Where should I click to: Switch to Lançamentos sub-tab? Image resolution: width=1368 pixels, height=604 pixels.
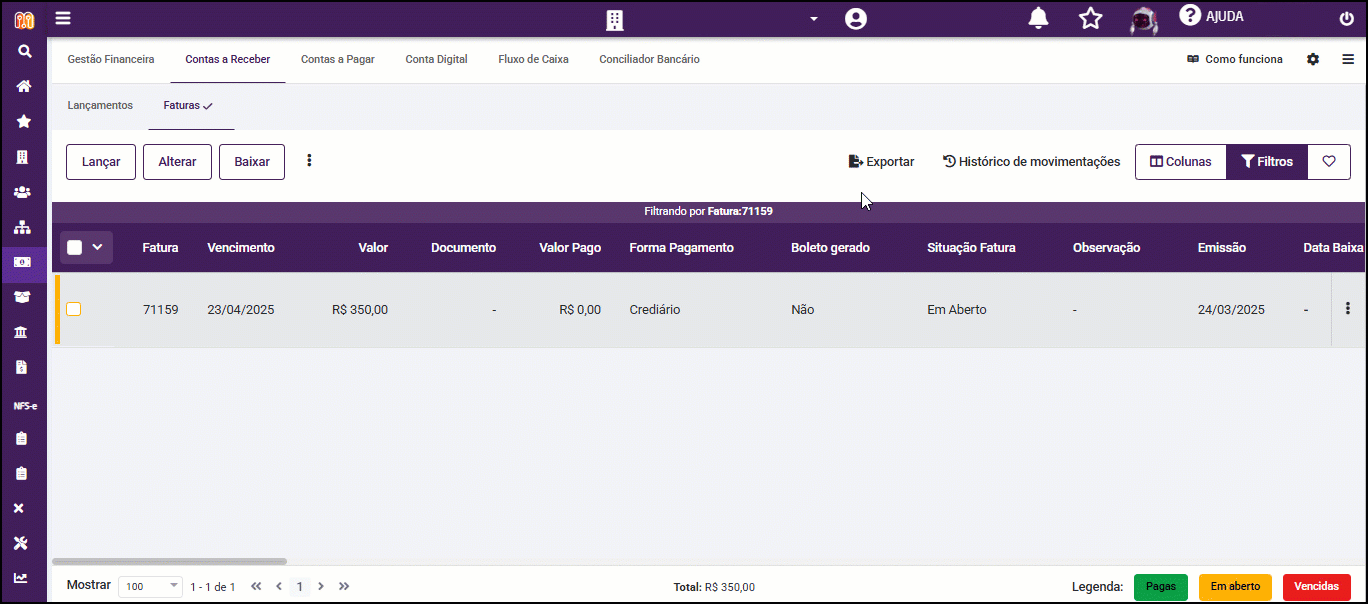pos(100,106)
